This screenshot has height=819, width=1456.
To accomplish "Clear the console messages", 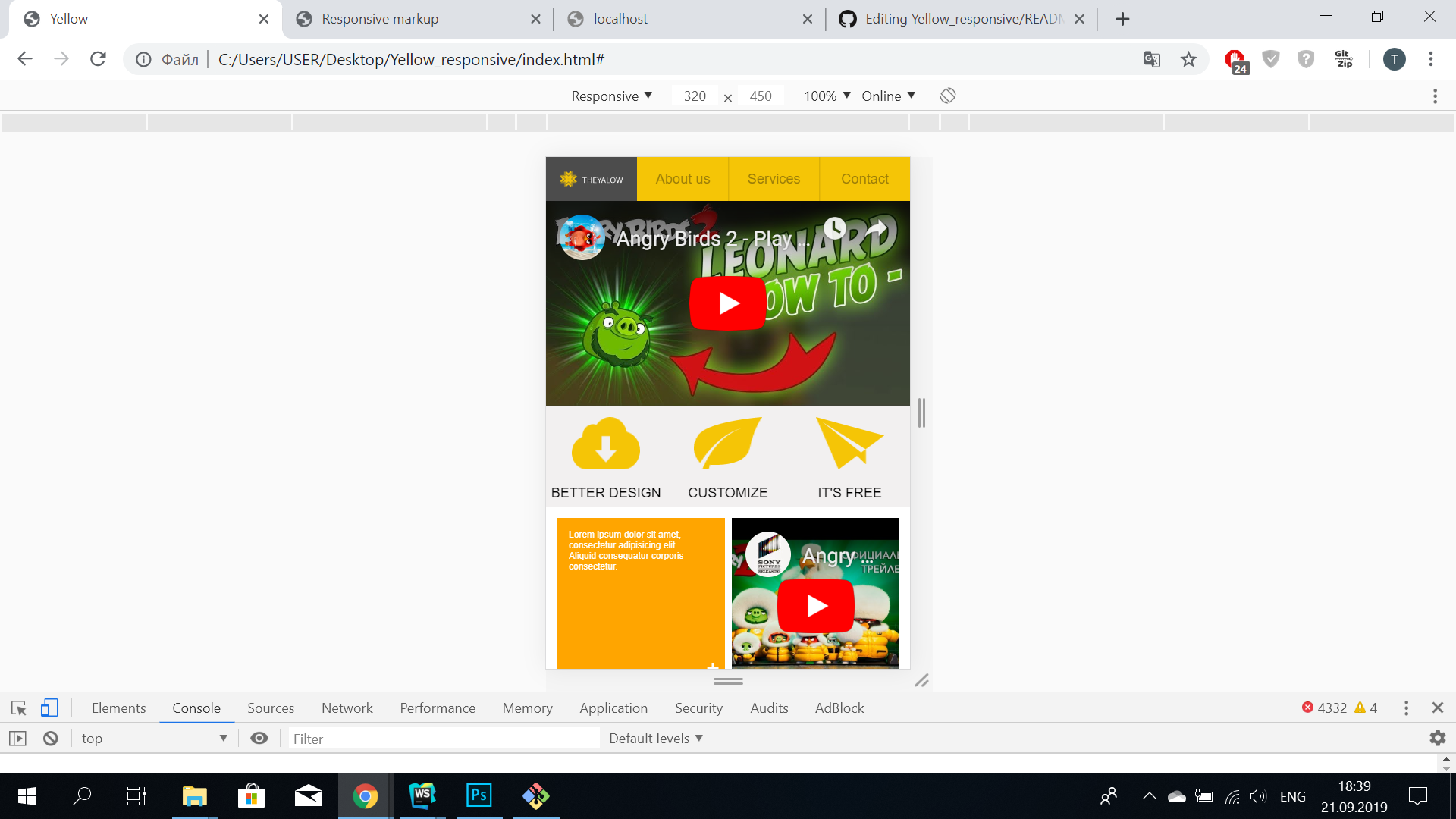I will (x=51, y=738).
